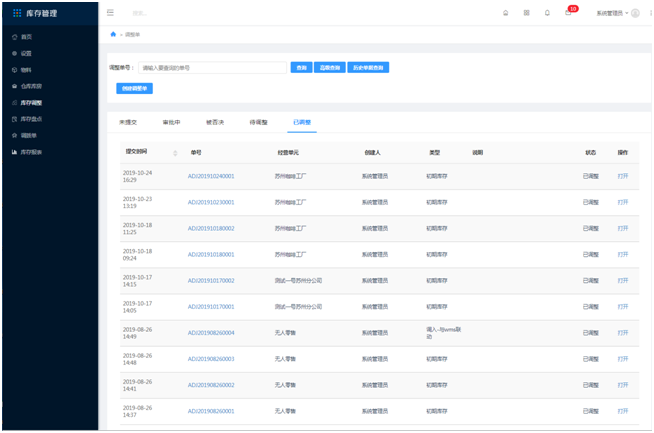Click 打开 for row ADJ201910170001

pos(623,307)
